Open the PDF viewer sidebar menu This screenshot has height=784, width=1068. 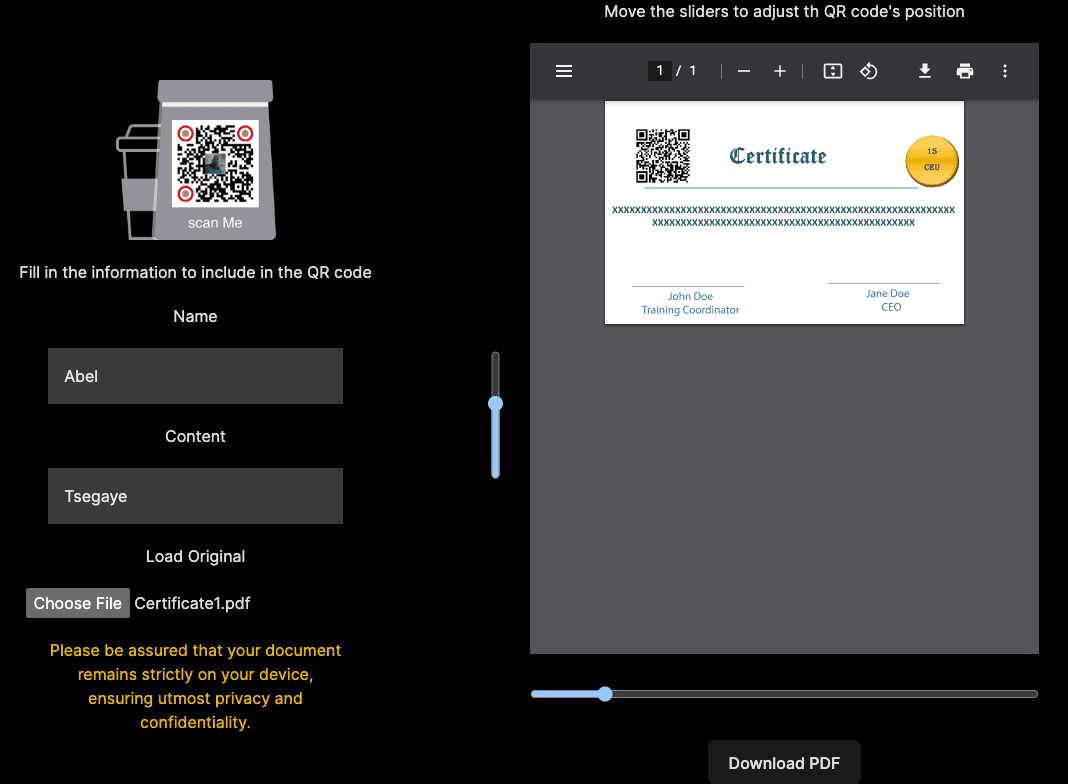point(564,71)
